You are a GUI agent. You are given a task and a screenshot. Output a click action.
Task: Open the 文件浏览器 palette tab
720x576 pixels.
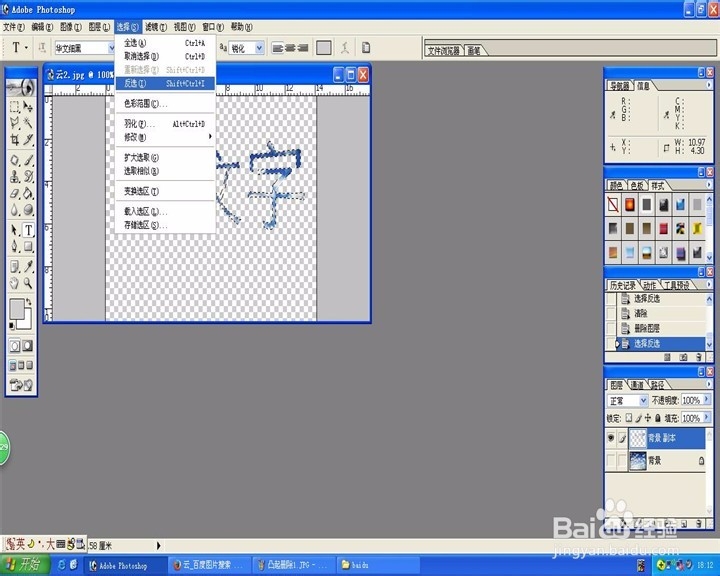click(x=443, y=51)
